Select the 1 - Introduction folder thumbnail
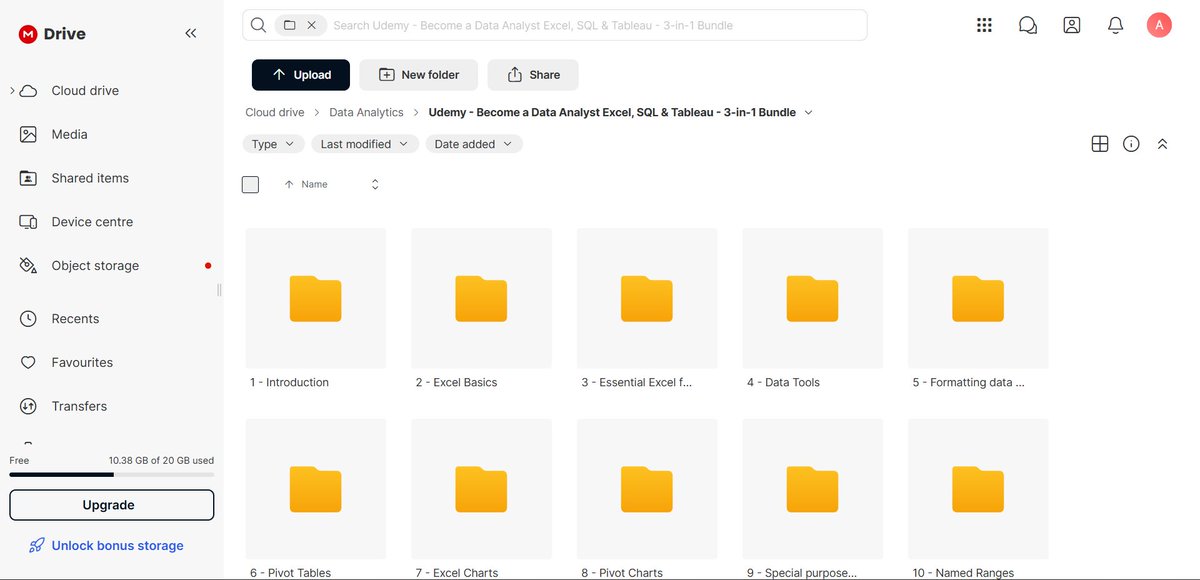The height and width of the screenshot is (580, 1200). 316,298
